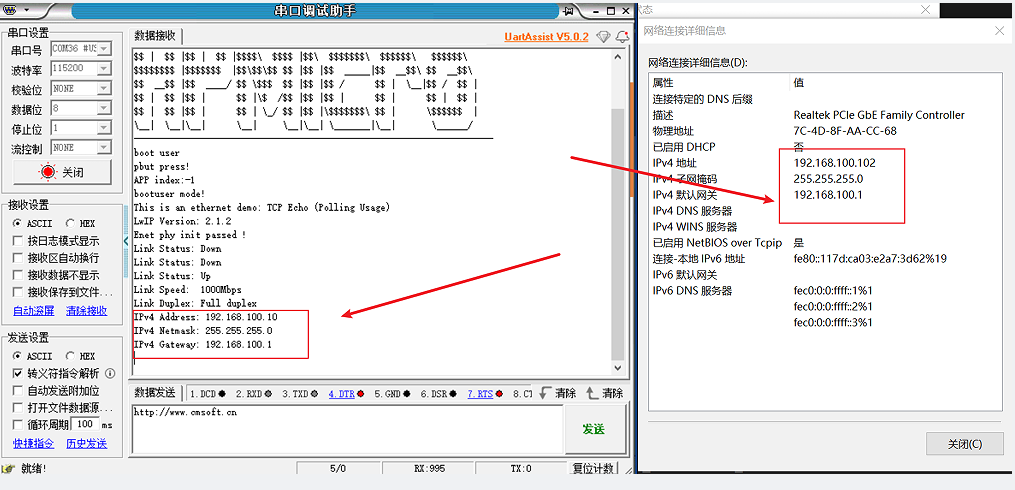Click the 'Link Speed: 1000Mbps' log line
The image size is (1015, 490).
[188, 289]
